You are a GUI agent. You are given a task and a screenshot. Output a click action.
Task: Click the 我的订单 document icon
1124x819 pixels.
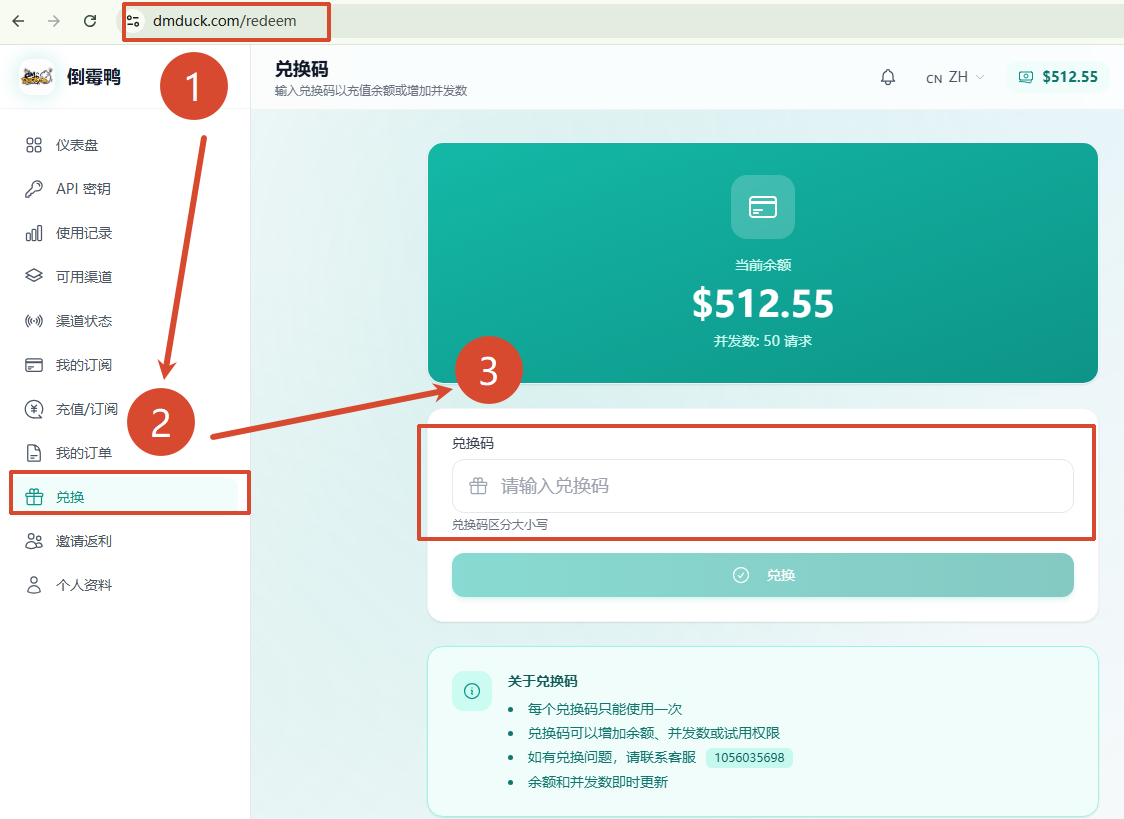(x=34, y=453)
